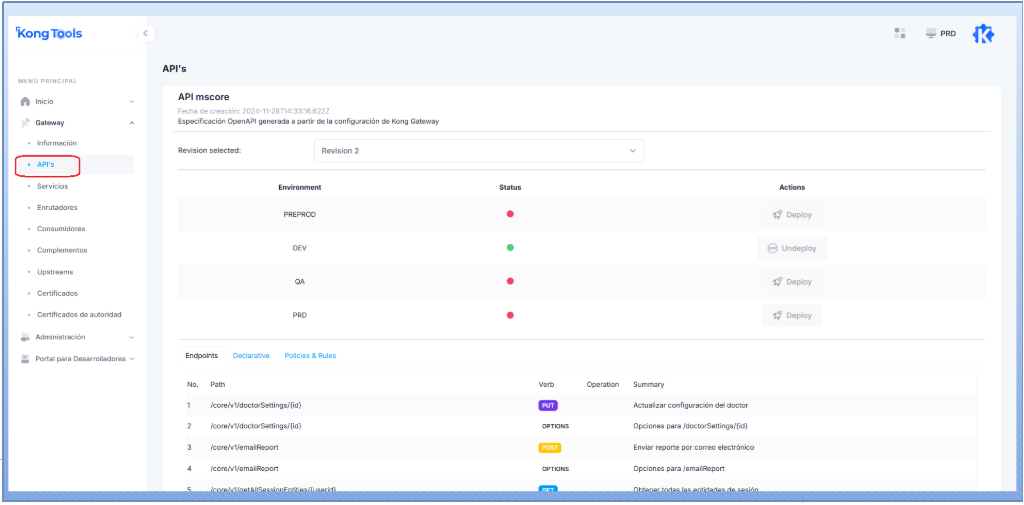Click the Gateway menu icon
This screenshot has height=505, width=1024.
26,123
